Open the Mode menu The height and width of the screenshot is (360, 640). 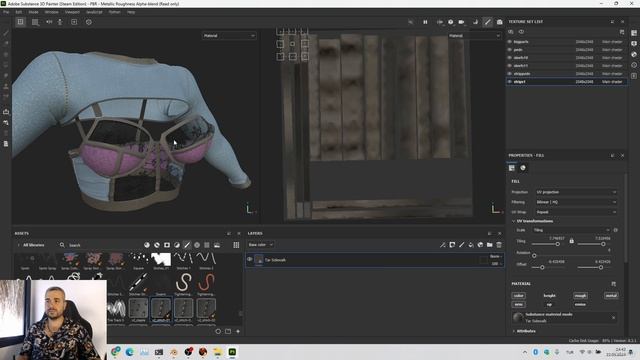point(33,12)
